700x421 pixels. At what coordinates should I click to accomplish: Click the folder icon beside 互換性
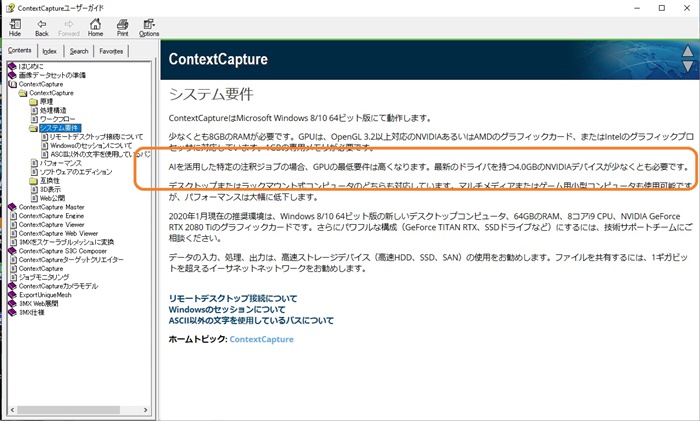pyautogui.click(x=33, y=180)
